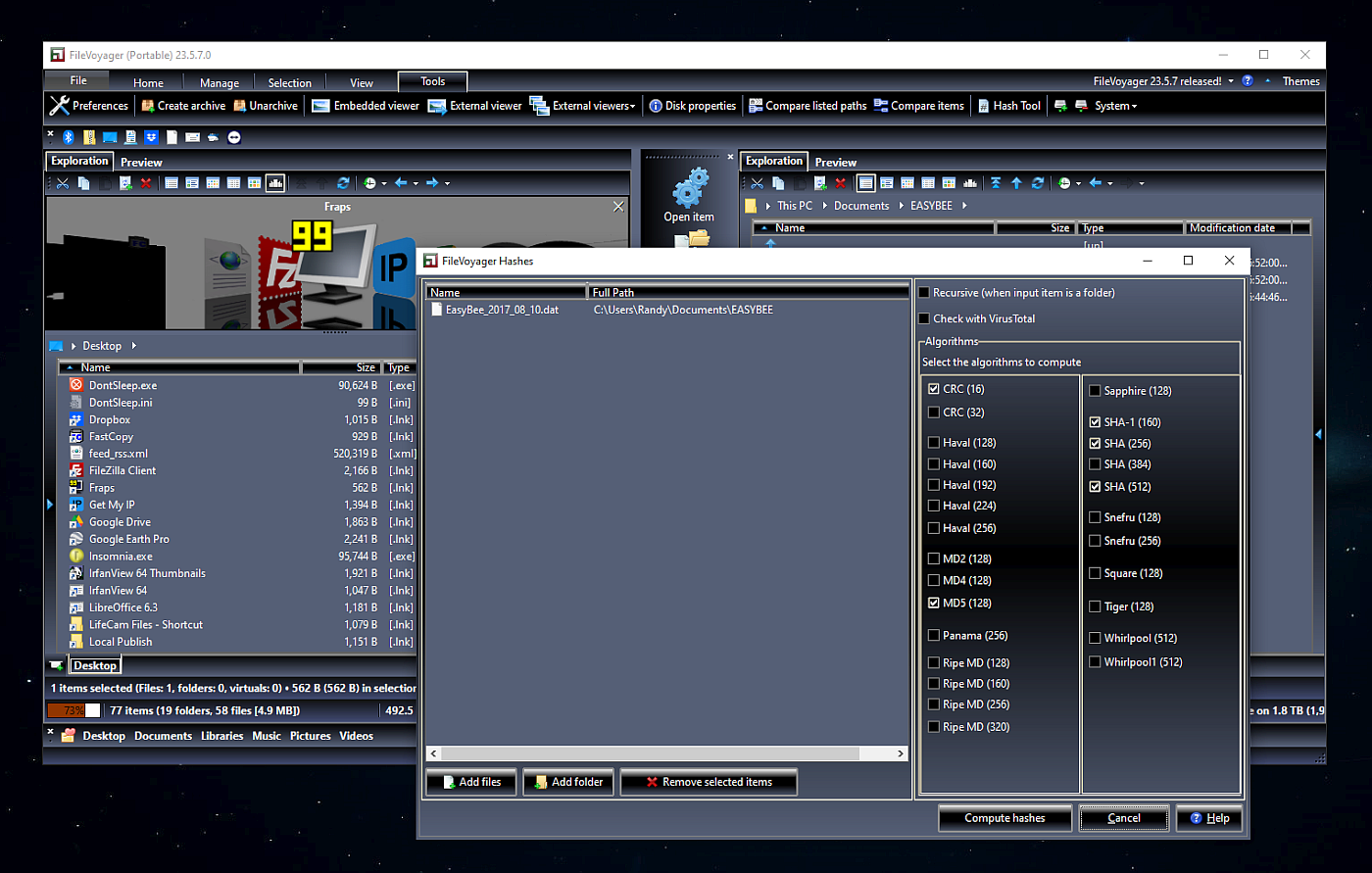Click the 73% disk usage bar

tap(73, 710)
